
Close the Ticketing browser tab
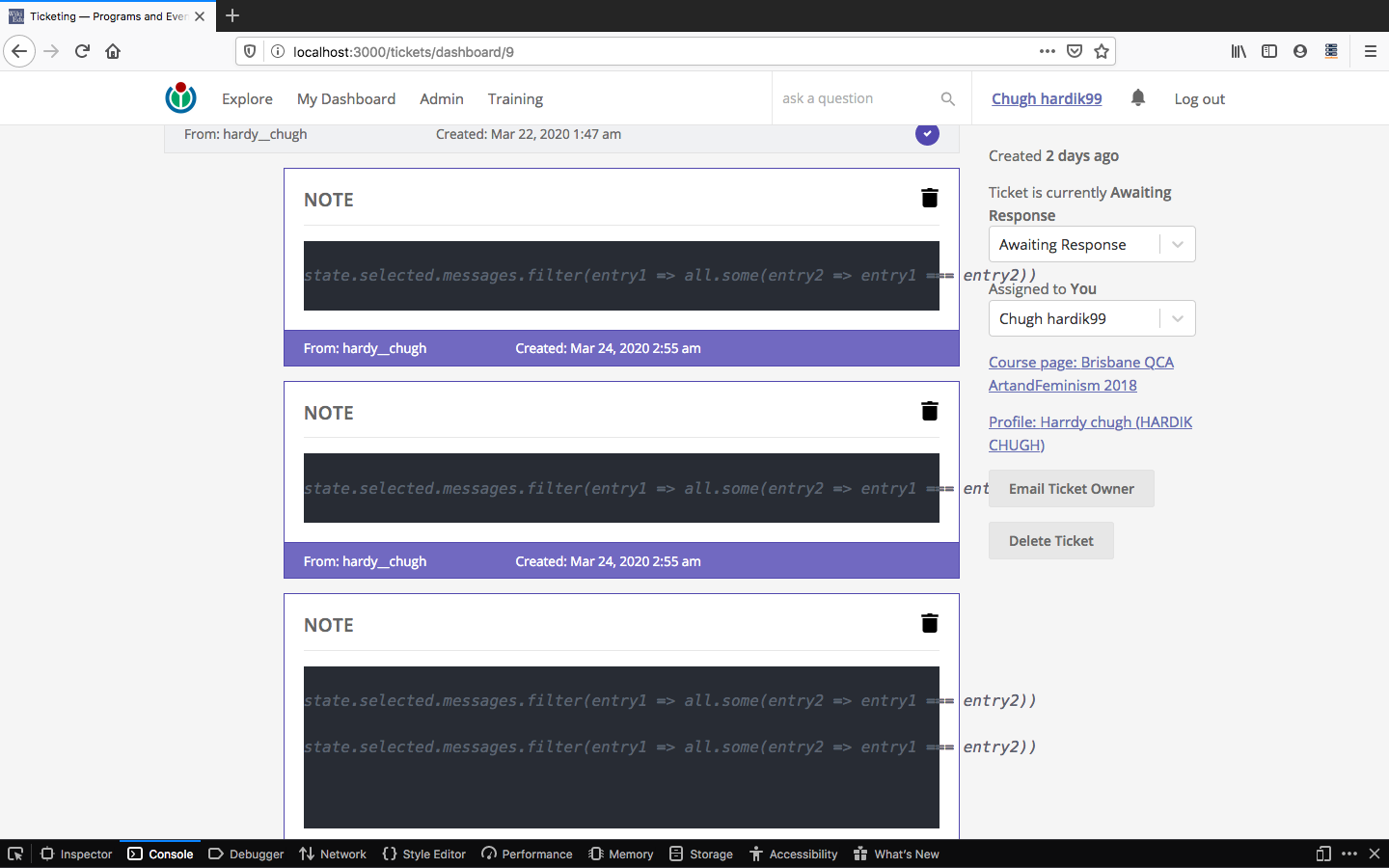(x=200, y=16)
